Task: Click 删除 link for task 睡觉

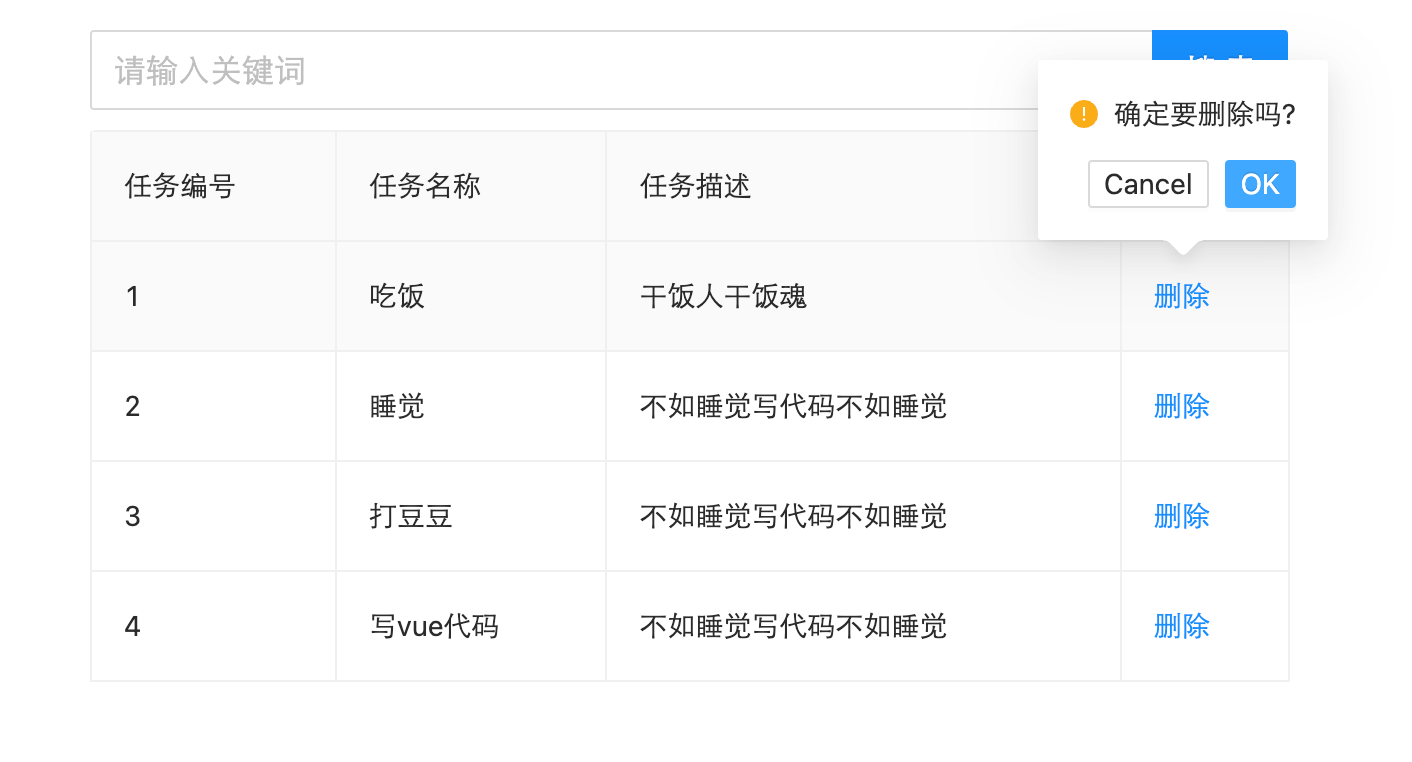Action: click(x=1182, y=406)
